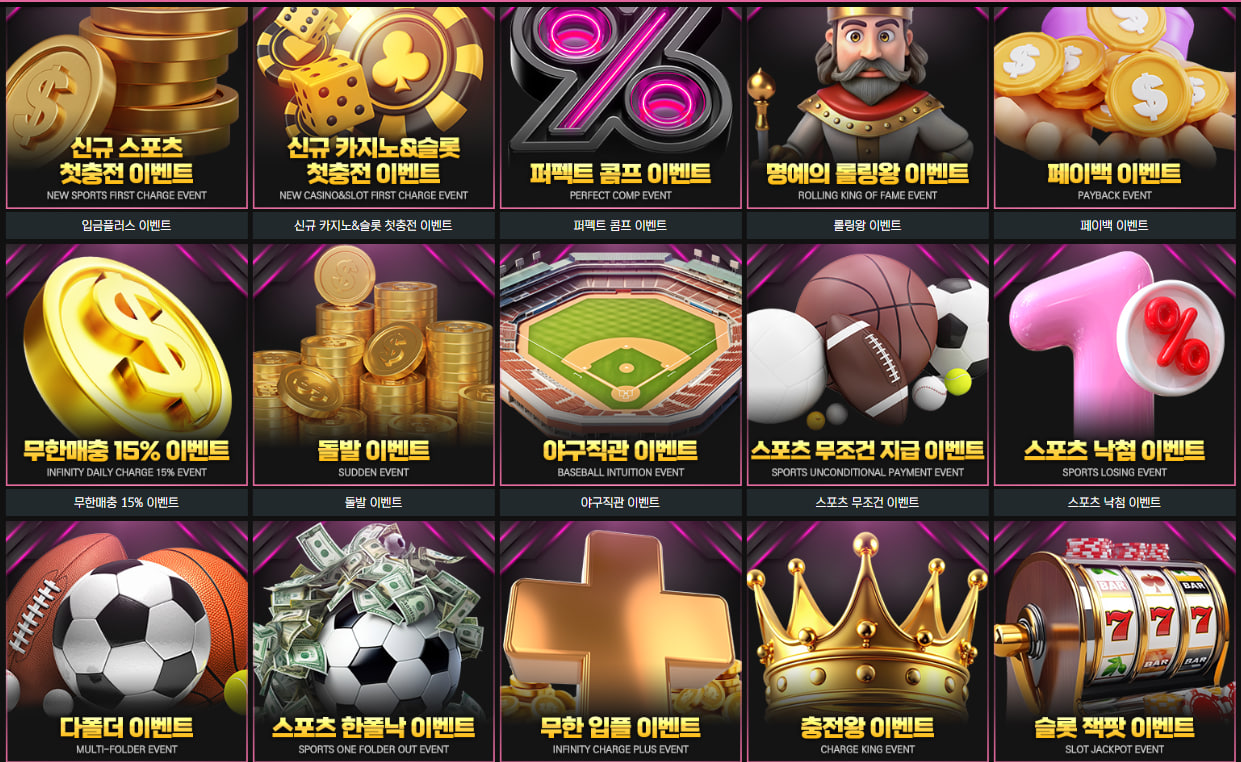View the Sports Losing Event pink banner
Image resolution: width=1241 pixels, height=762 pixels.
[1114, 365]
